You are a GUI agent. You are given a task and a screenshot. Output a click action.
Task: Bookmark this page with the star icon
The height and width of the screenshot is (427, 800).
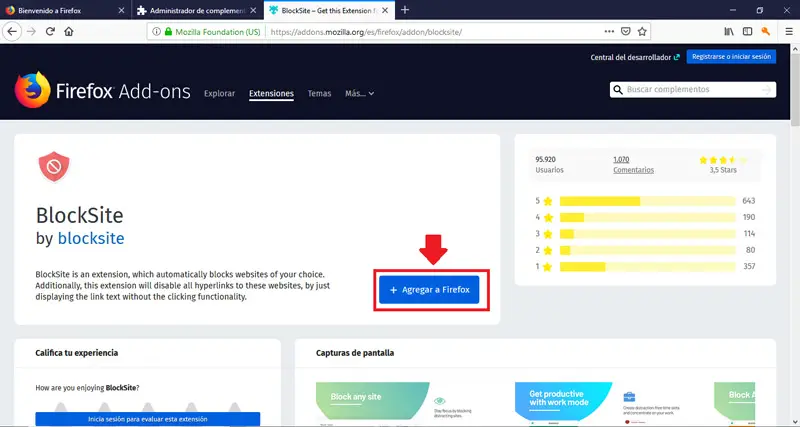(x=642, y=32)
